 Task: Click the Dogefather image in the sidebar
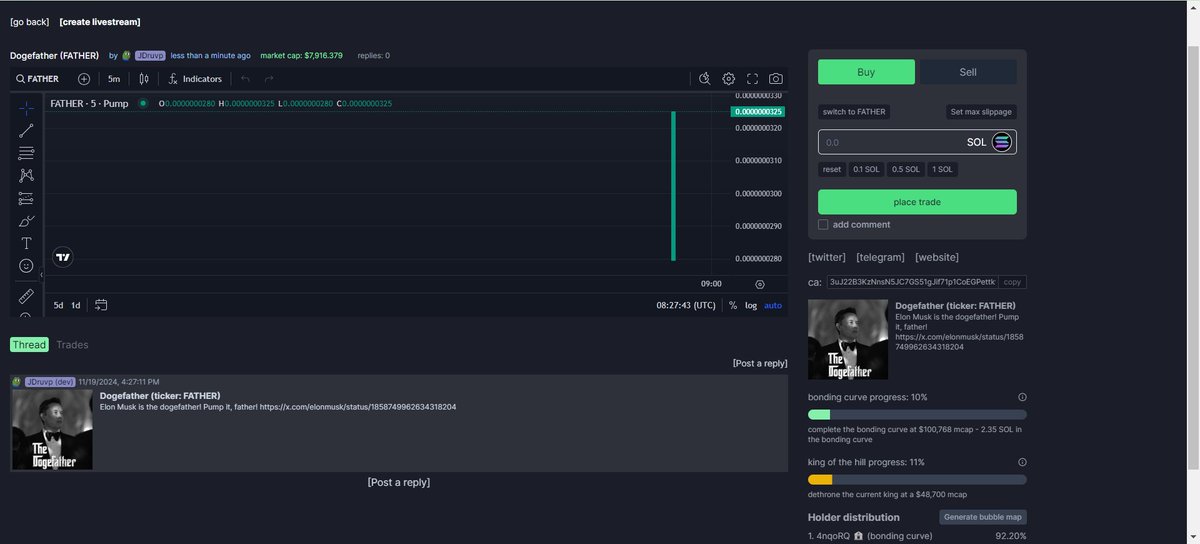tap(848, 339)
